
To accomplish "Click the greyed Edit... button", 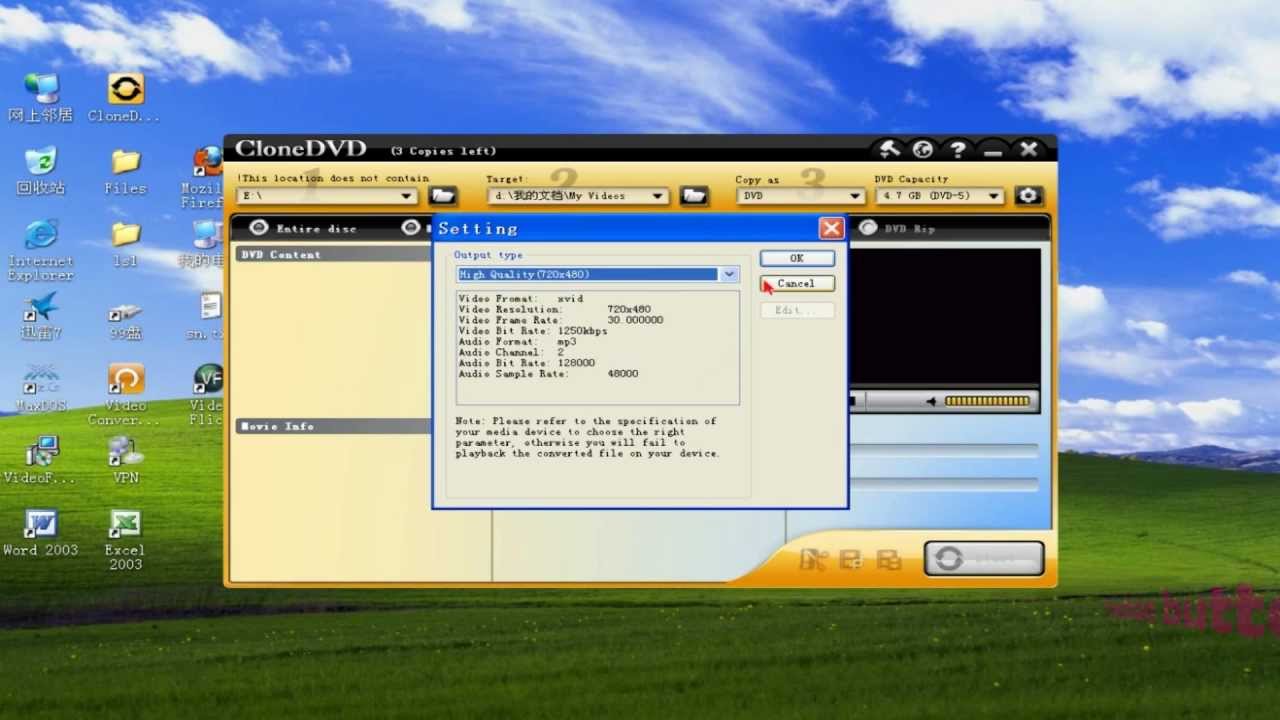I will 797,310.
